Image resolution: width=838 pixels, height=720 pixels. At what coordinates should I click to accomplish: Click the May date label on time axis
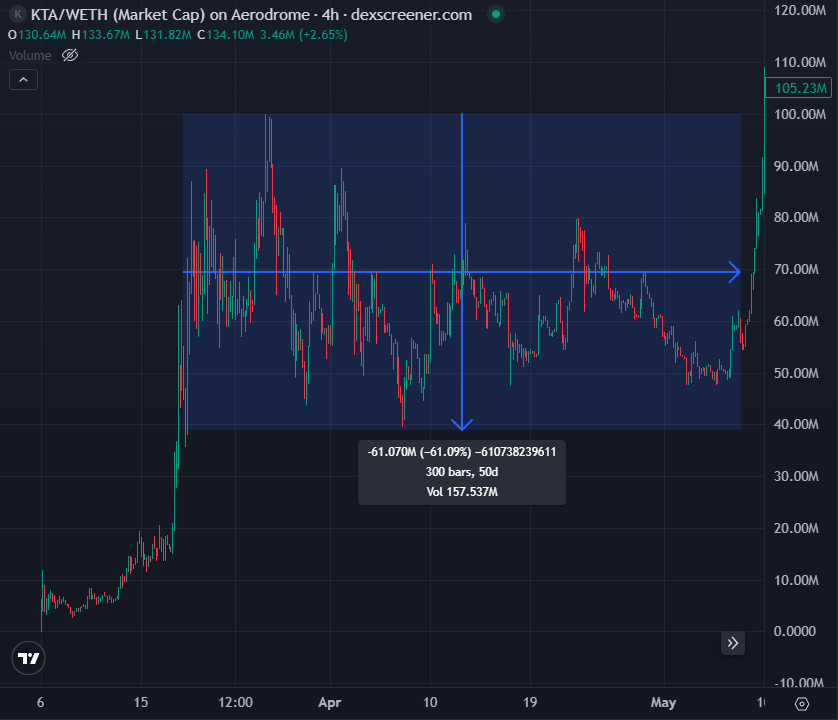click(x=663, y=702)
